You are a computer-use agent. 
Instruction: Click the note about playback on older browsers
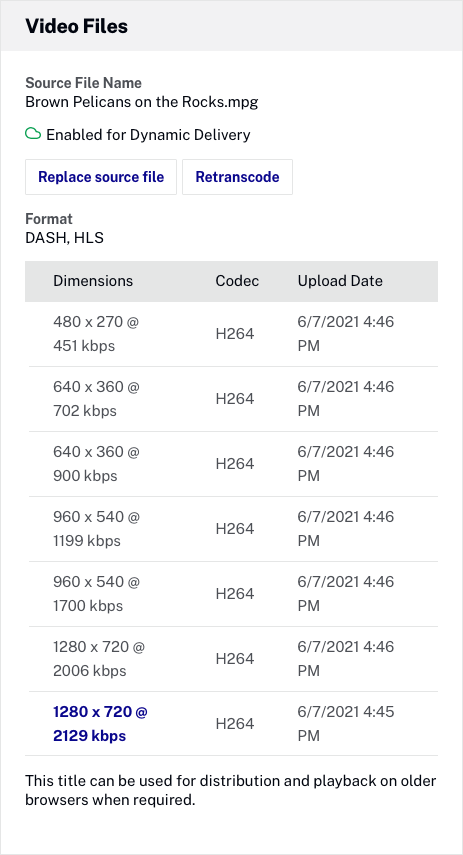[231, 791]
